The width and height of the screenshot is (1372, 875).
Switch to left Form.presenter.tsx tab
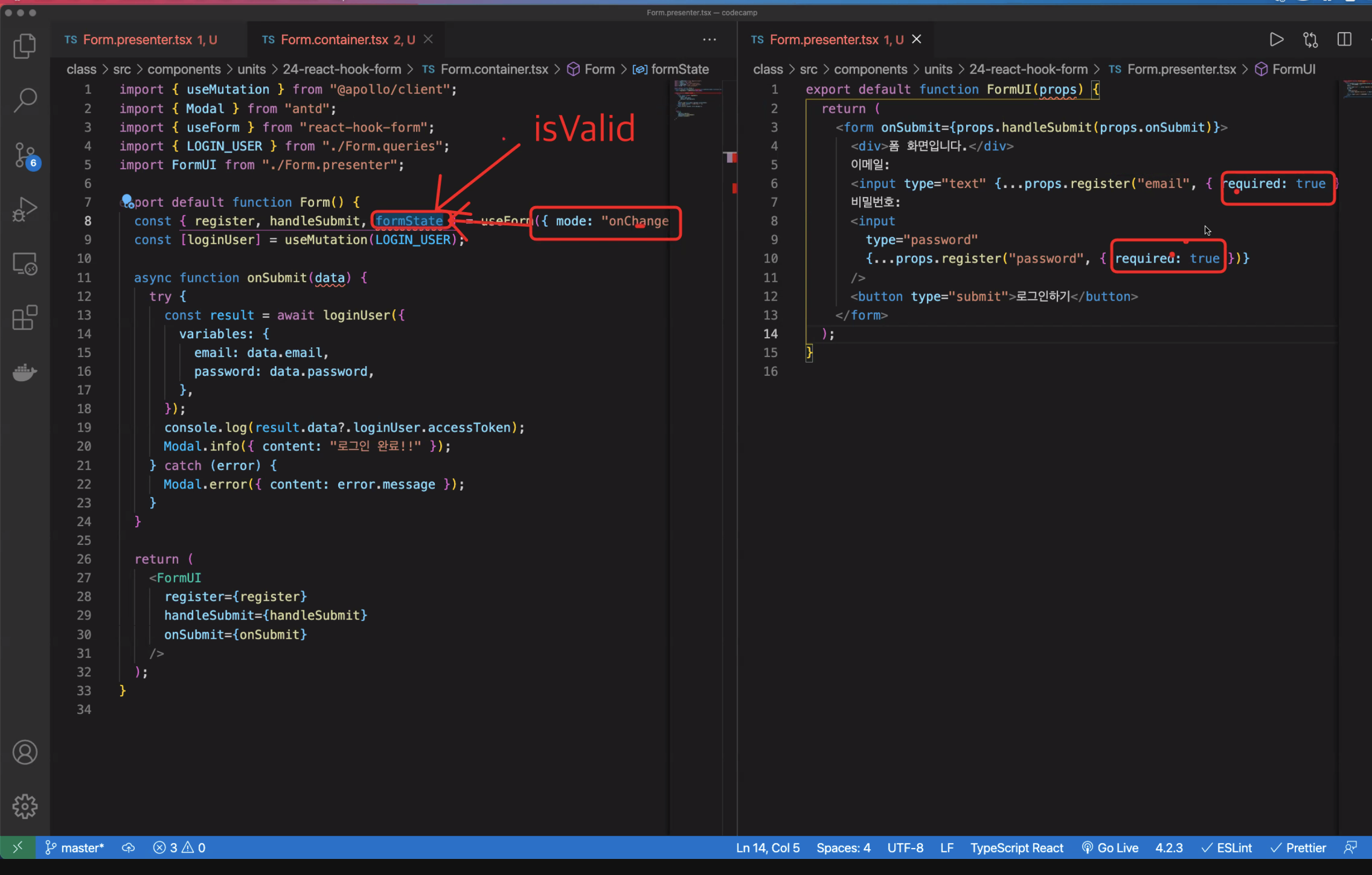point(138,39)
